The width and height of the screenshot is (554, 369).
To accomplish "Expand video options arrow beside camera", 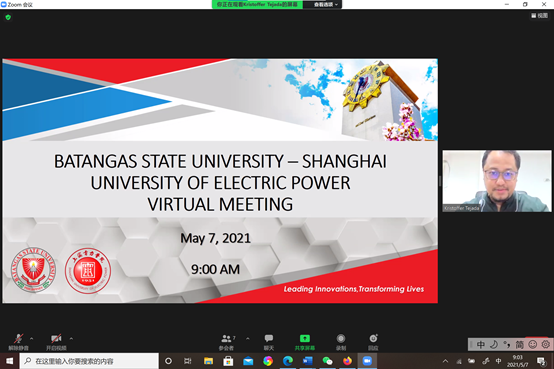I will (71, 339).
